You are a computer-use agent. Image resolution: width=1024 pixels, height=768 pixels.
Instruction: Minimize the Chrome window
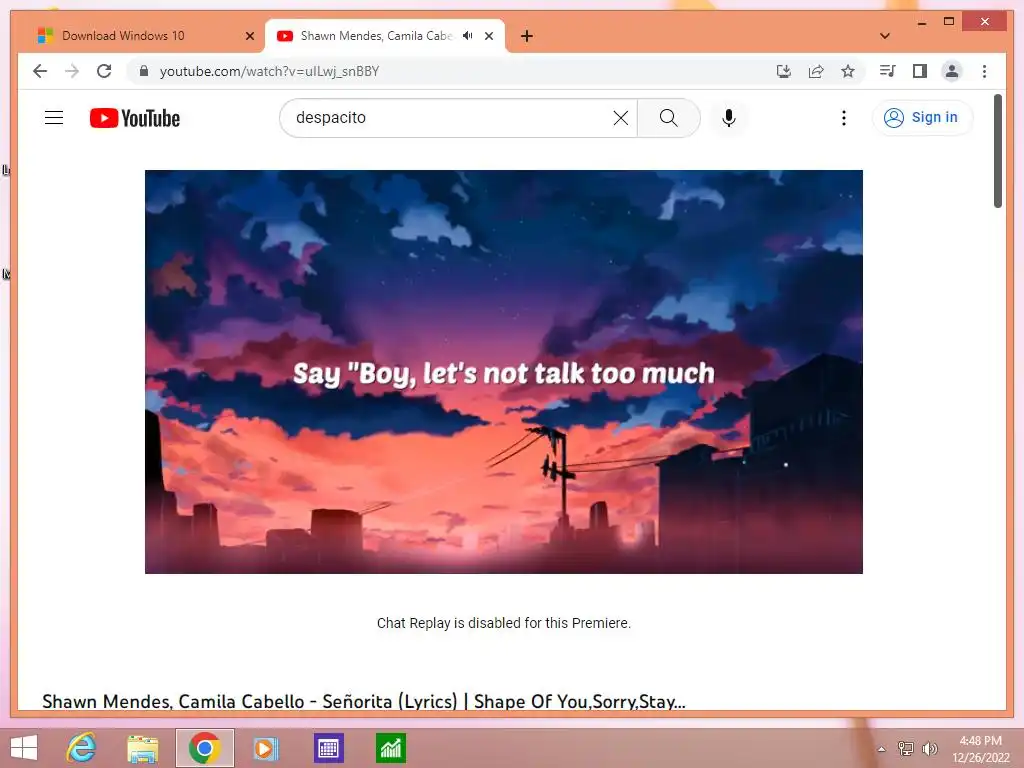[x=922, y=22]
